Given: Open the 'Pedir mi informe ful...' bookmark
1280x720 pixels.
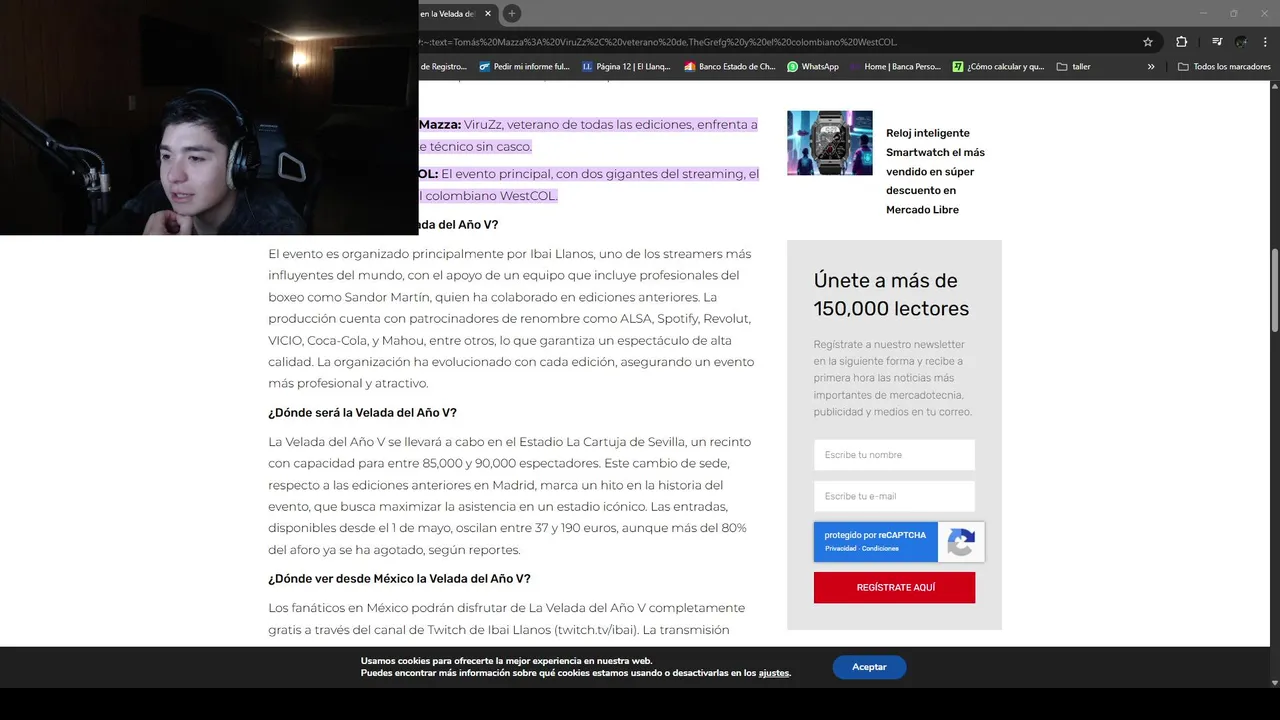Looking at the screenshot, I should coord(524,67).
